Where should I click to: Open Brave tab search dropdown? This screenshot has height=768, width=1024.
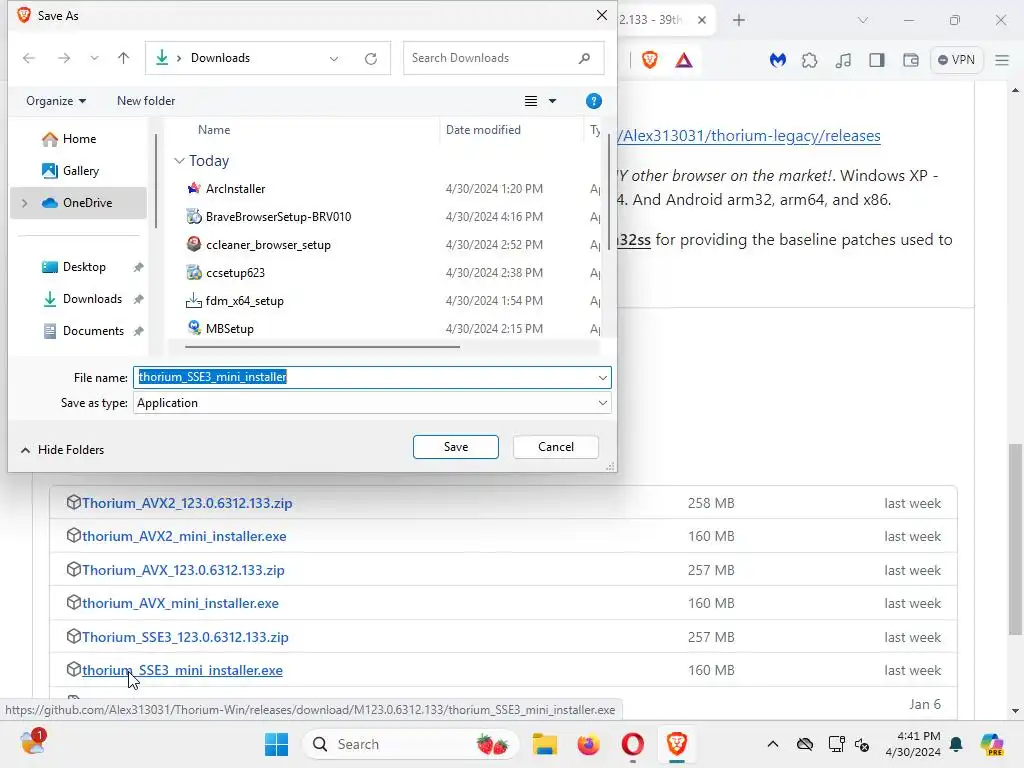863,20
